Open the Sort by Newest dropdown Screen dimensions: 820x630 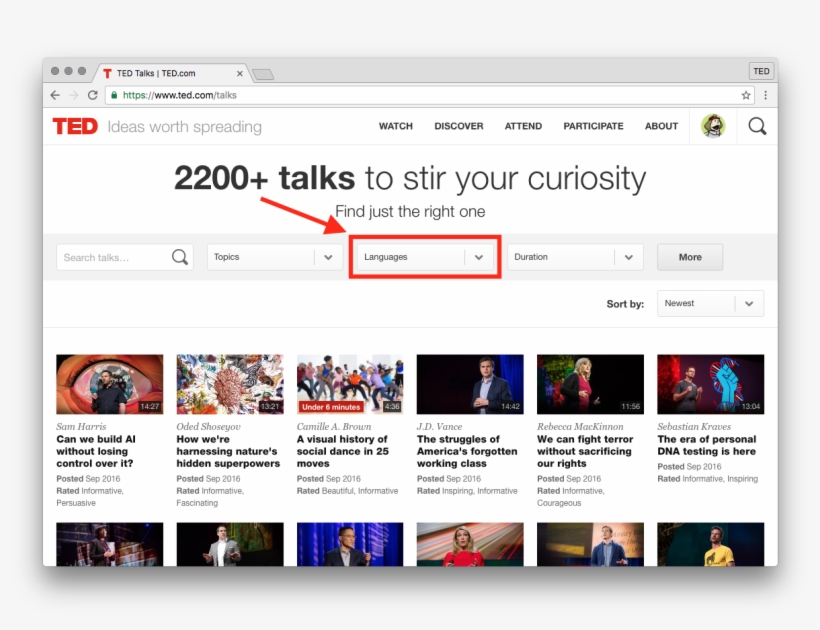(x=710, y=303)
